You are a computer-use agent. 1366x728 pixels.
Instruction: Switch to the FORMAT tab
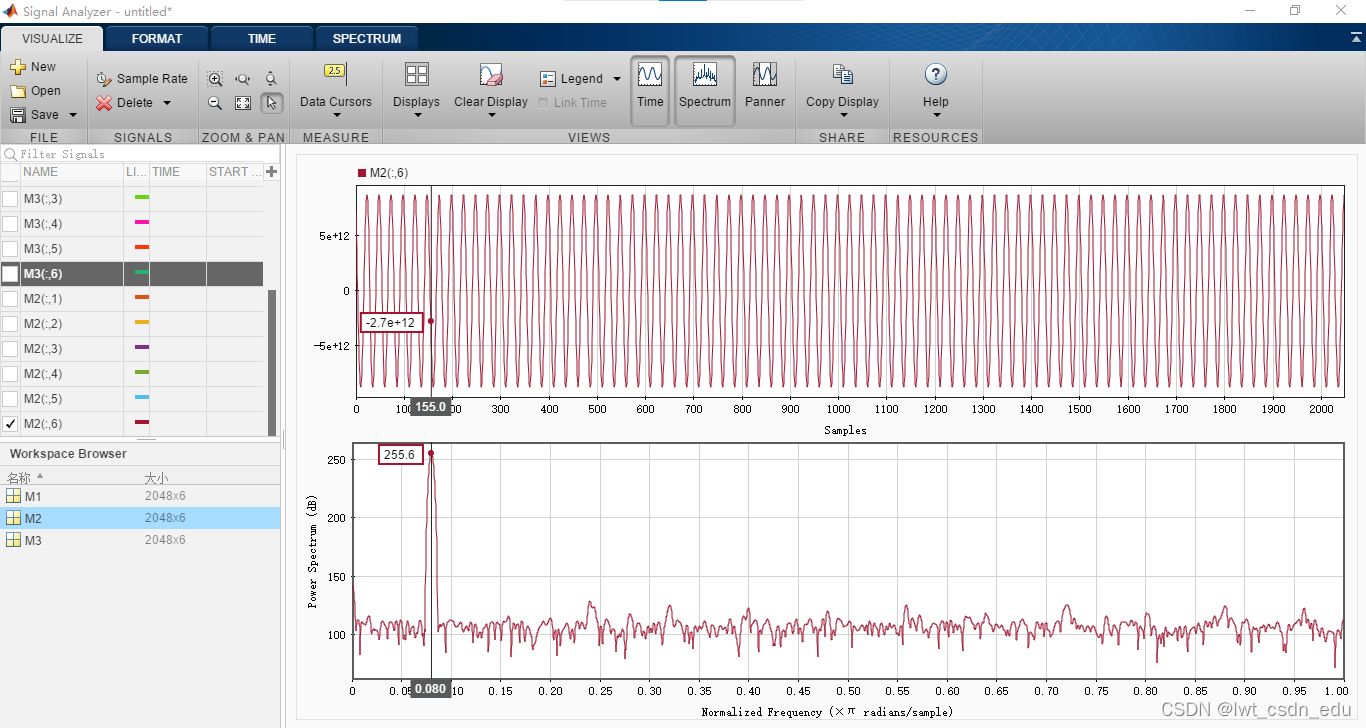coord(157,39)
